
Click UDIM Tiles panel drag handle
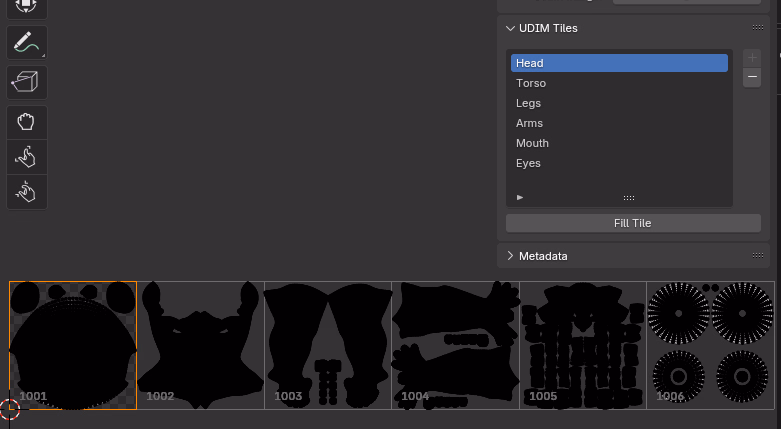click(x=758, y=27)
